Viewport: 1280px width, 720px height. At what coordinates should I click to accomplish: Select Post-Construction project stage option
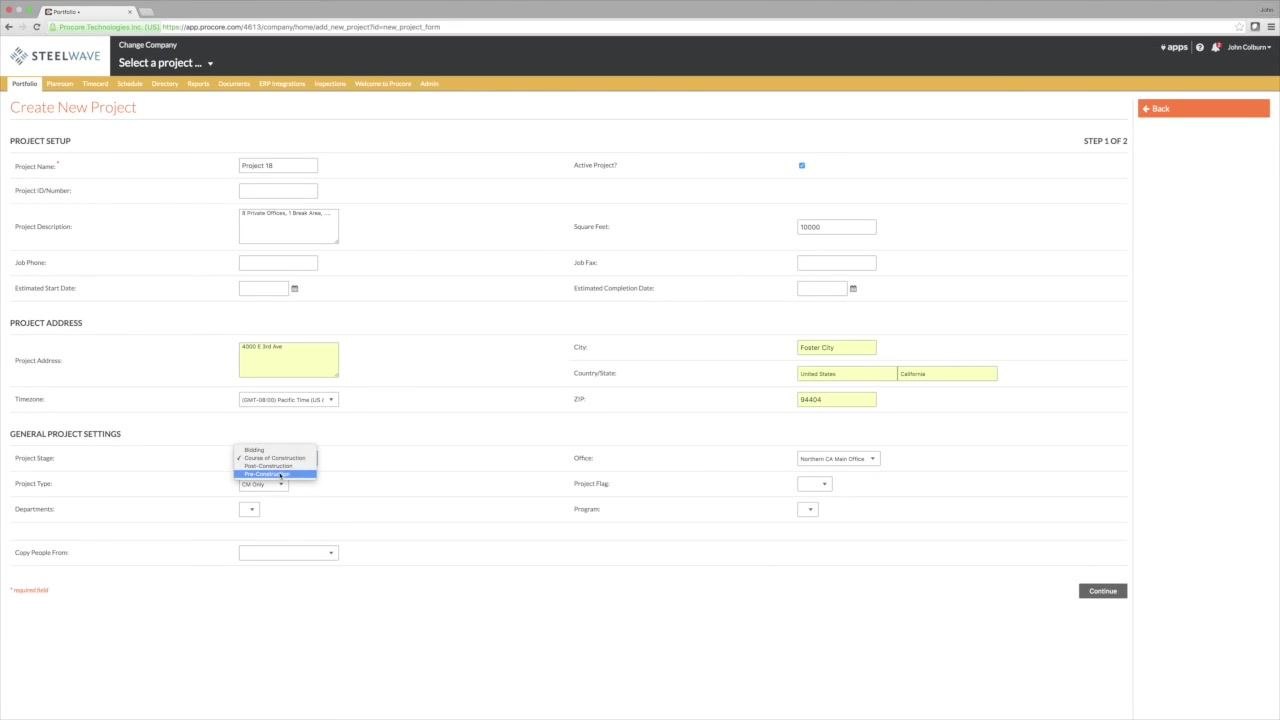point(275,466)
